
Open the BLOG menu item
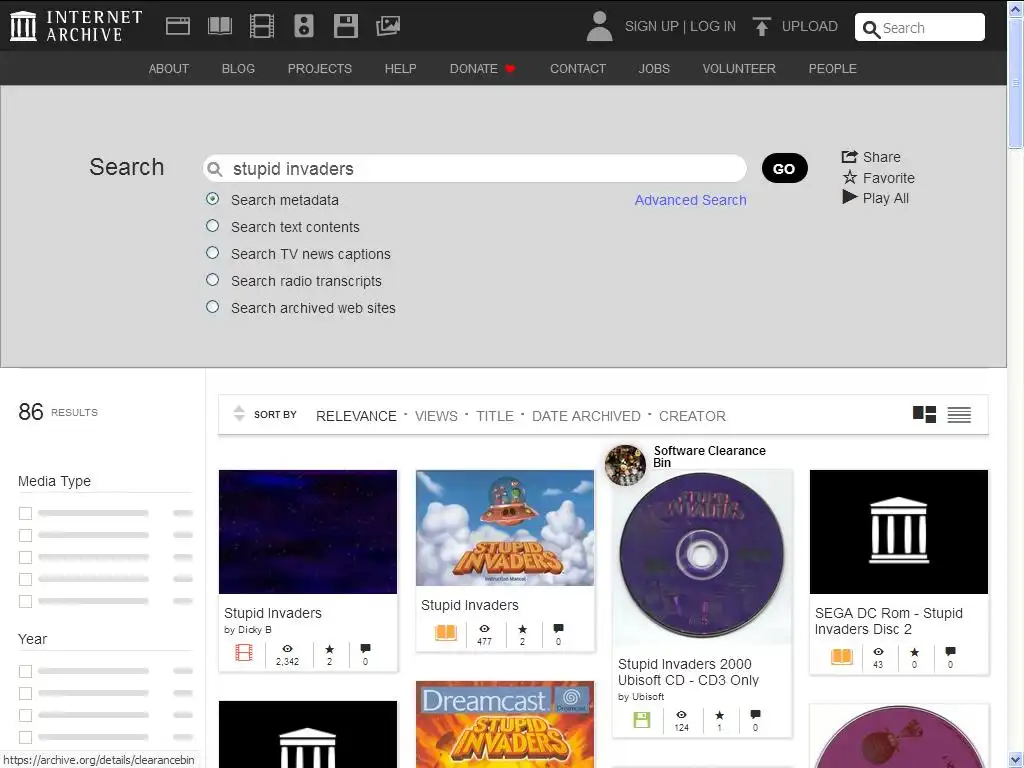point(238,69)
